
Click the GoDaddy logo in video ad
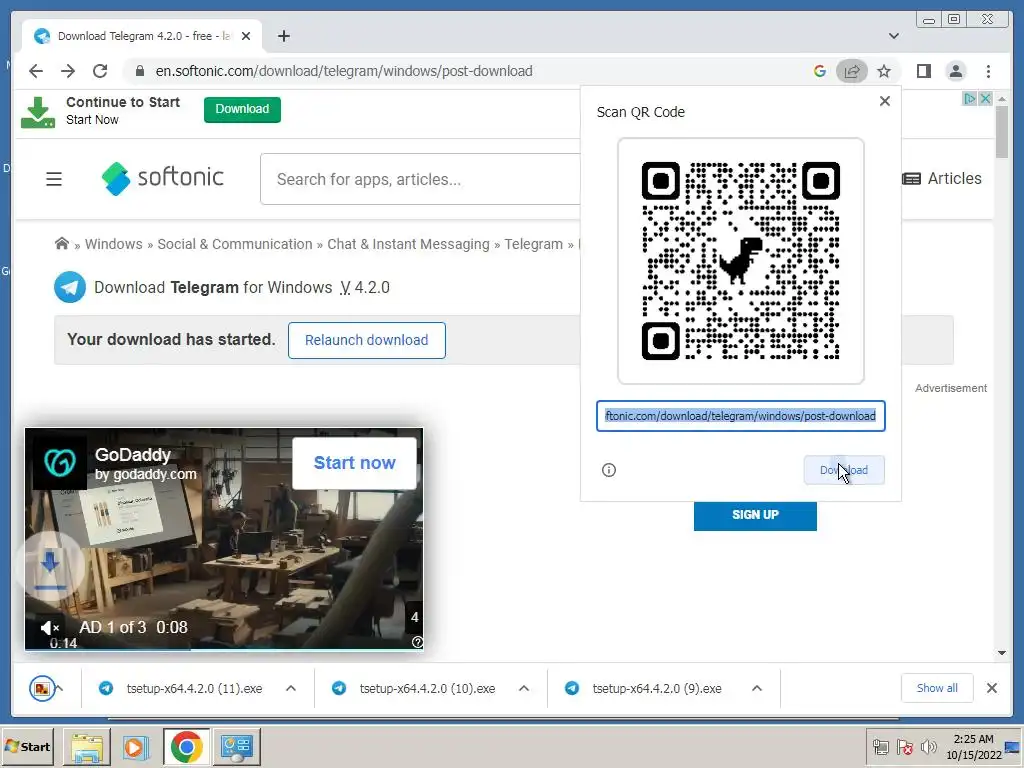[59, 463]
